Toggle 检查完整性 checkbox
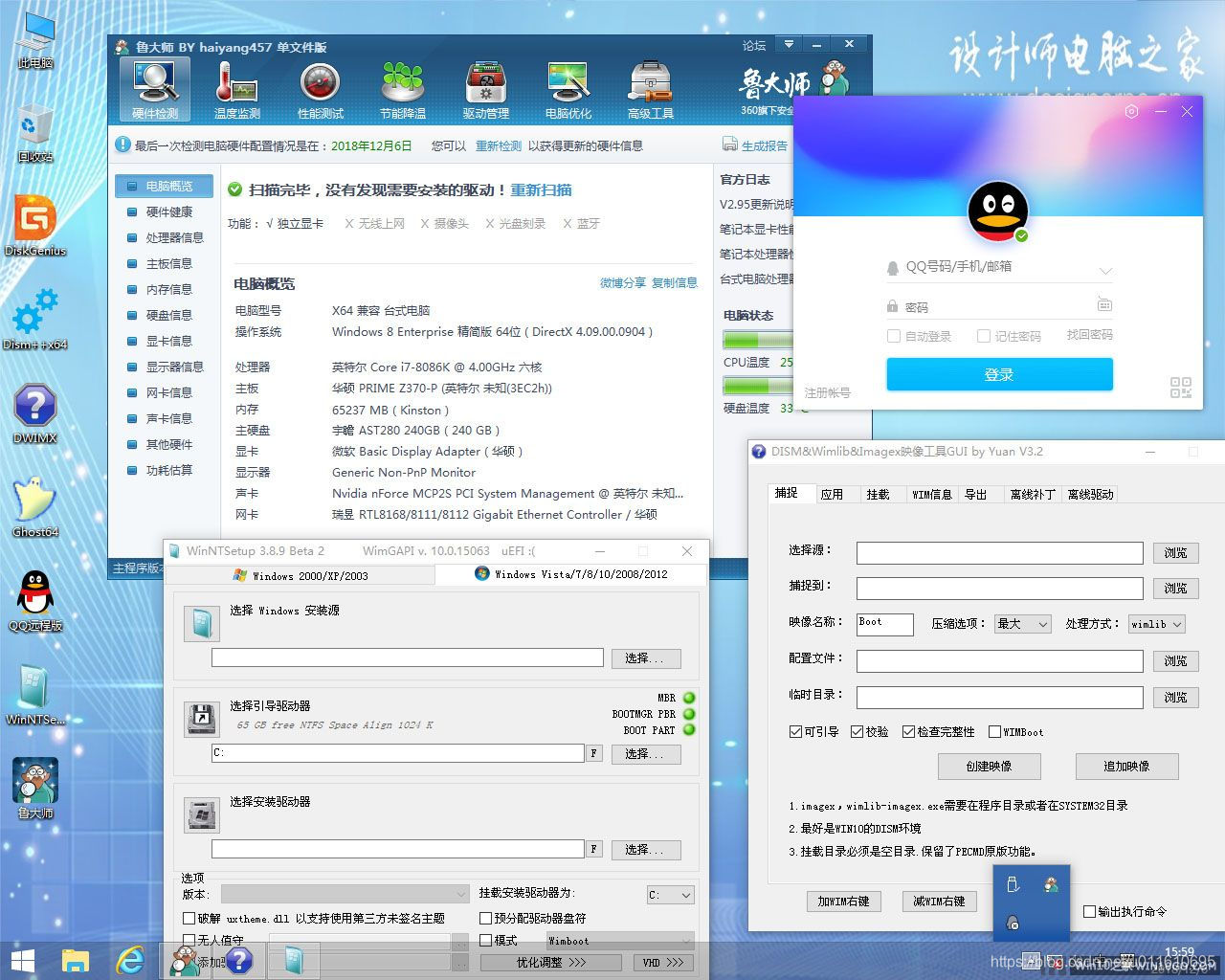 pos(908,731)
